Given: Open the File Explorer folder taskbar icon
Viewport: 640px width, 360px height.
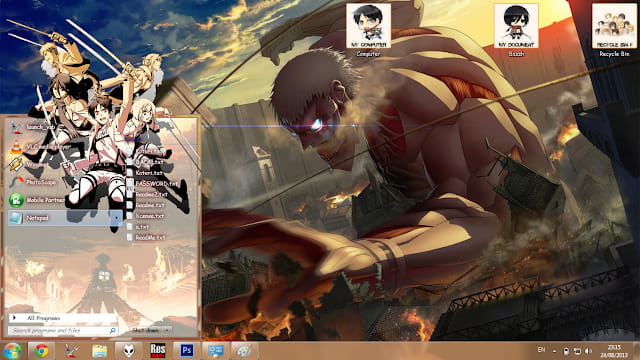Looking at the screenshot, I should (x=99, y=351).
